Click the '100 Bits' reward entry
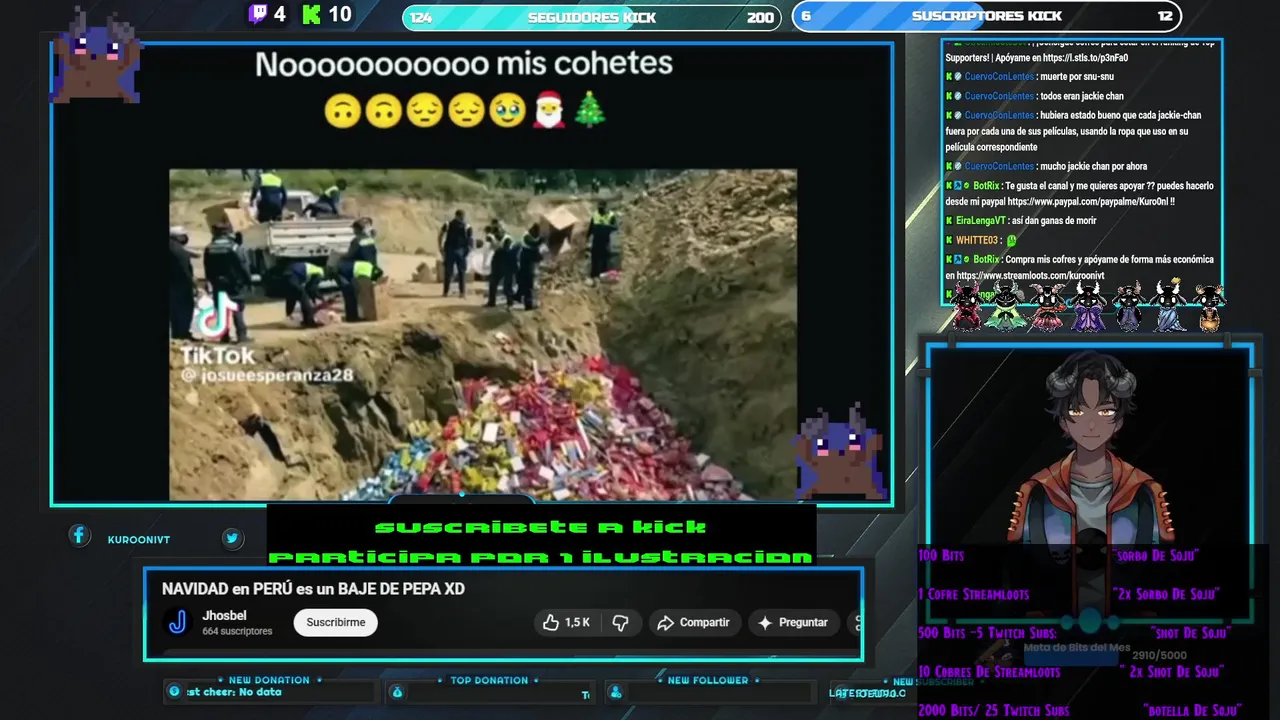The width and height of the screenshot is (1280, 720). click(942, 555)
